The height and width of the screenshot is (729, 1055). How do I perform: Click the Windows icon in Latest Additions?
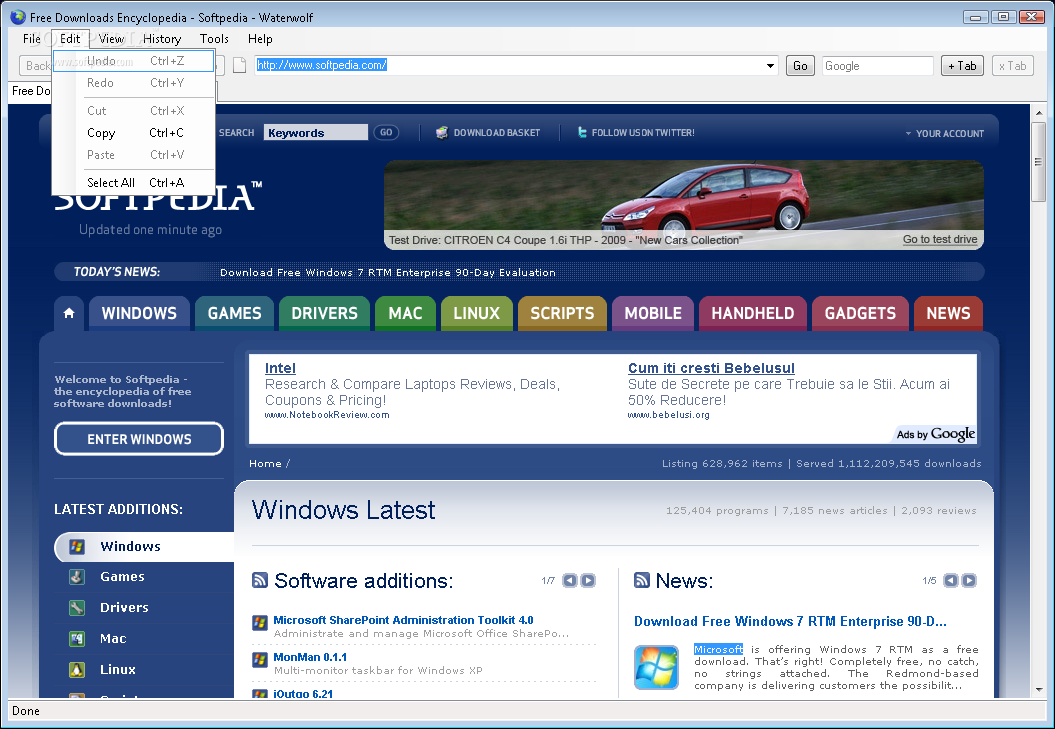(x=77, y=547)
